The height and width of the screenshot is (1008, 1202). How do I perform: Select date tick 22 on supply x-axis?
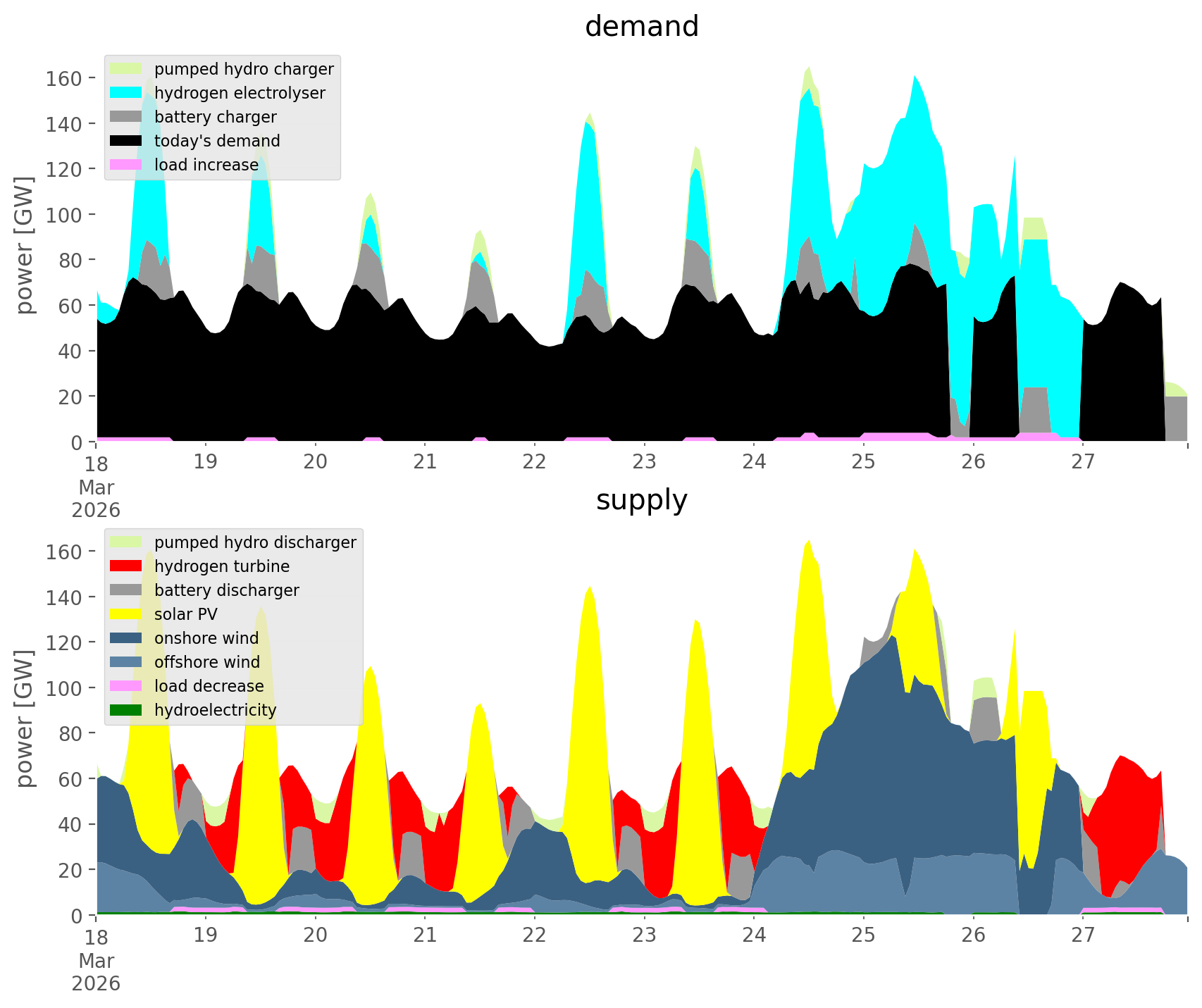(535, 935)
